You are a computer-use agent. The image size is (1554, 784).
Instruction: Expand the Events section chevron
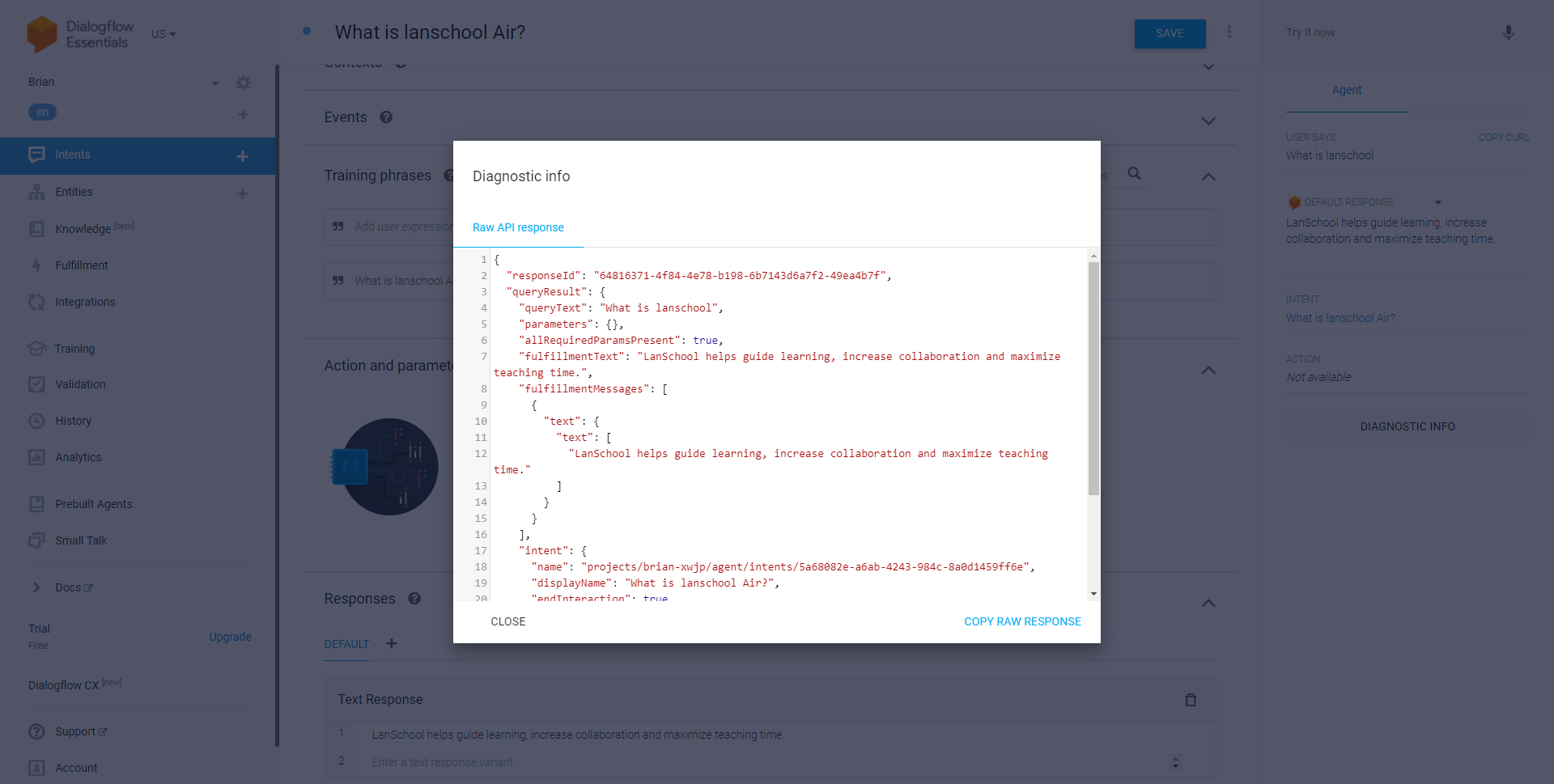click(1208, 121)
